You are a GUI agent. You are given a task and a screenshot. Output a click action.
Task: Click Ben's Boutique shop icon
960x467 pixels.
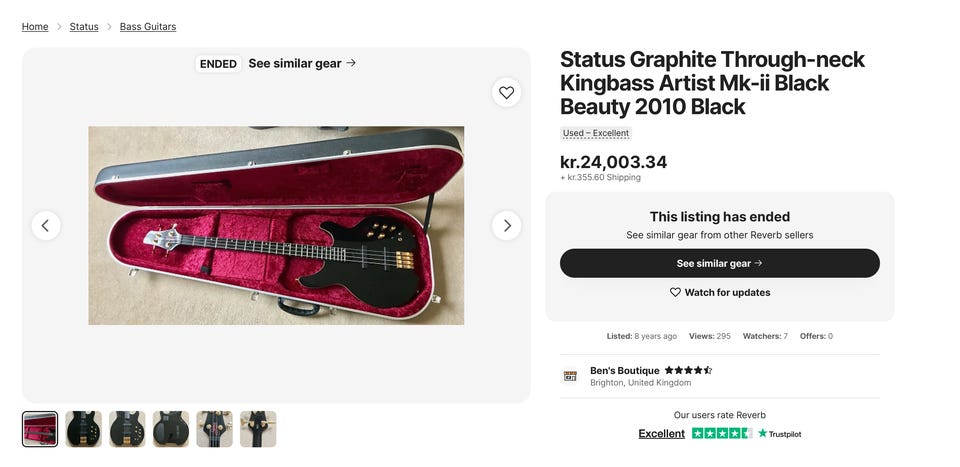(570, 376)
